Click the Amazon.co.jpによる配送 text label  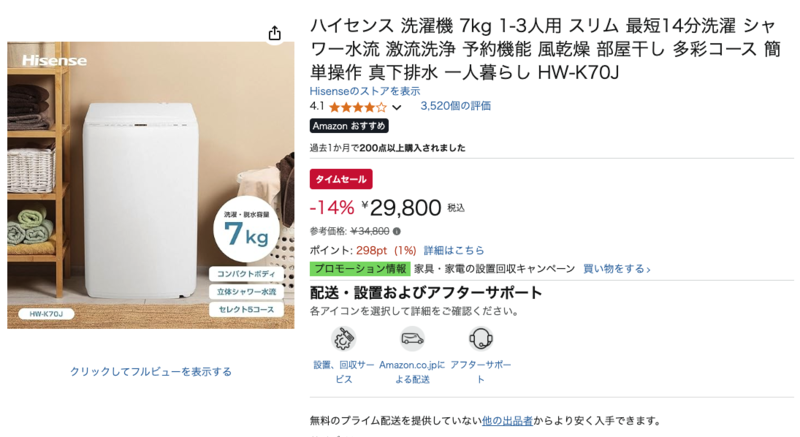(x=412, y=372)
